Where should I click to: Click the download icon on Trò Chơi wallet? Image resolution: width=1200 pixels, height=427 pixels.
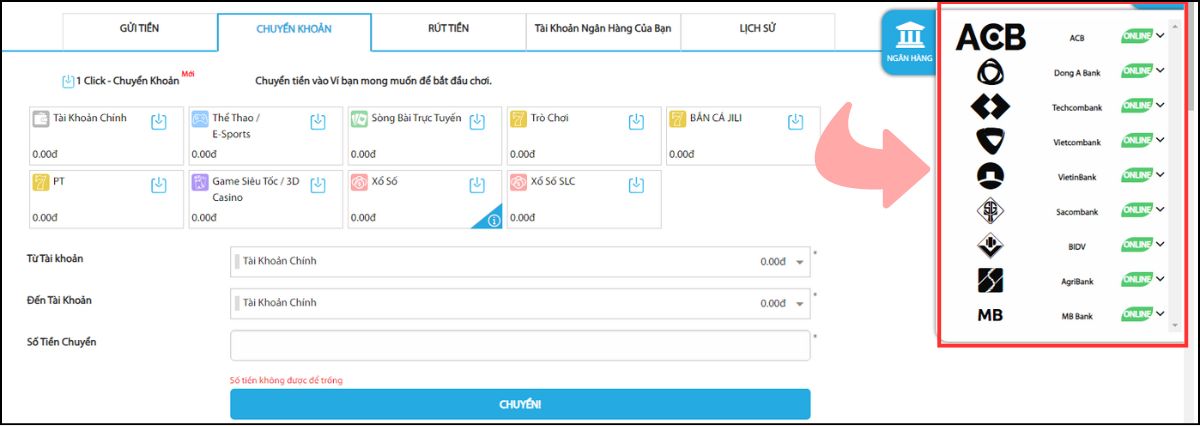coord(636,122)
